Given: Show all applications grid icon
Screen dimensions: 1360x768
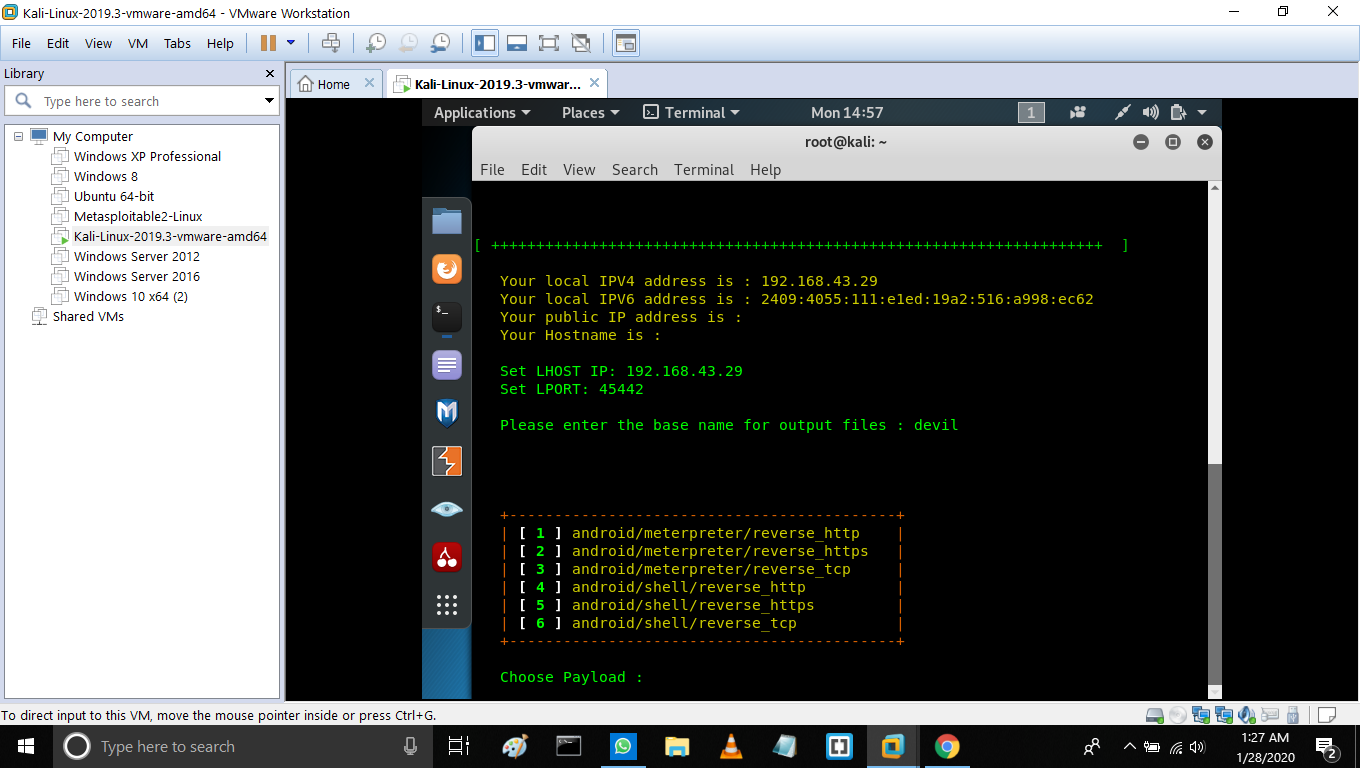Looking at the screenshot, I should pos(447,604).
